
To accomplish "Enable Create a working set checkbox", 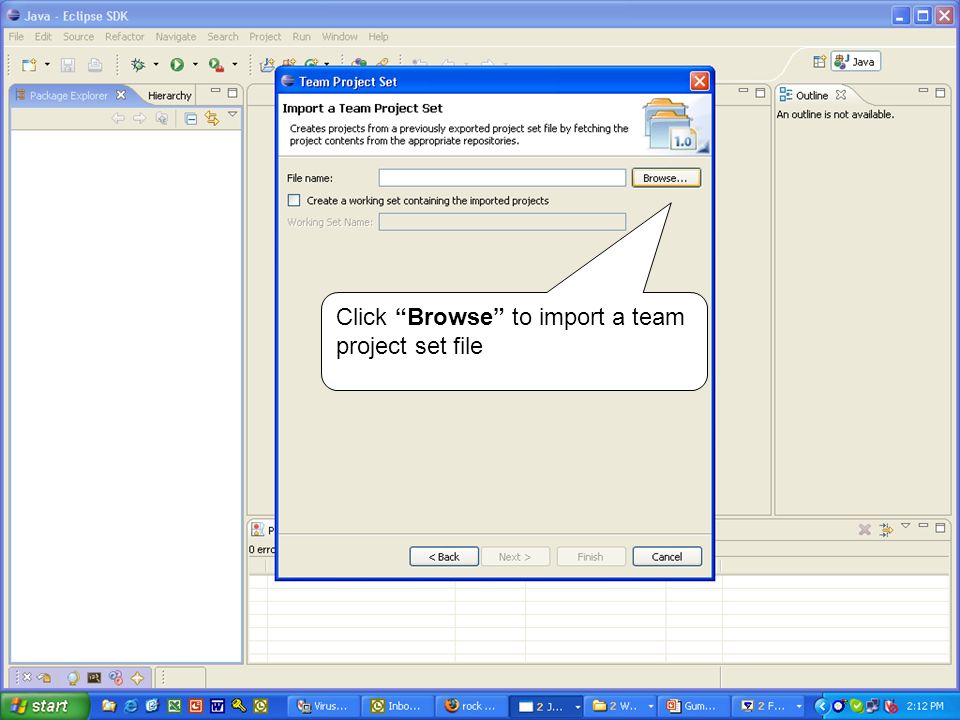I will click(294, 200).
